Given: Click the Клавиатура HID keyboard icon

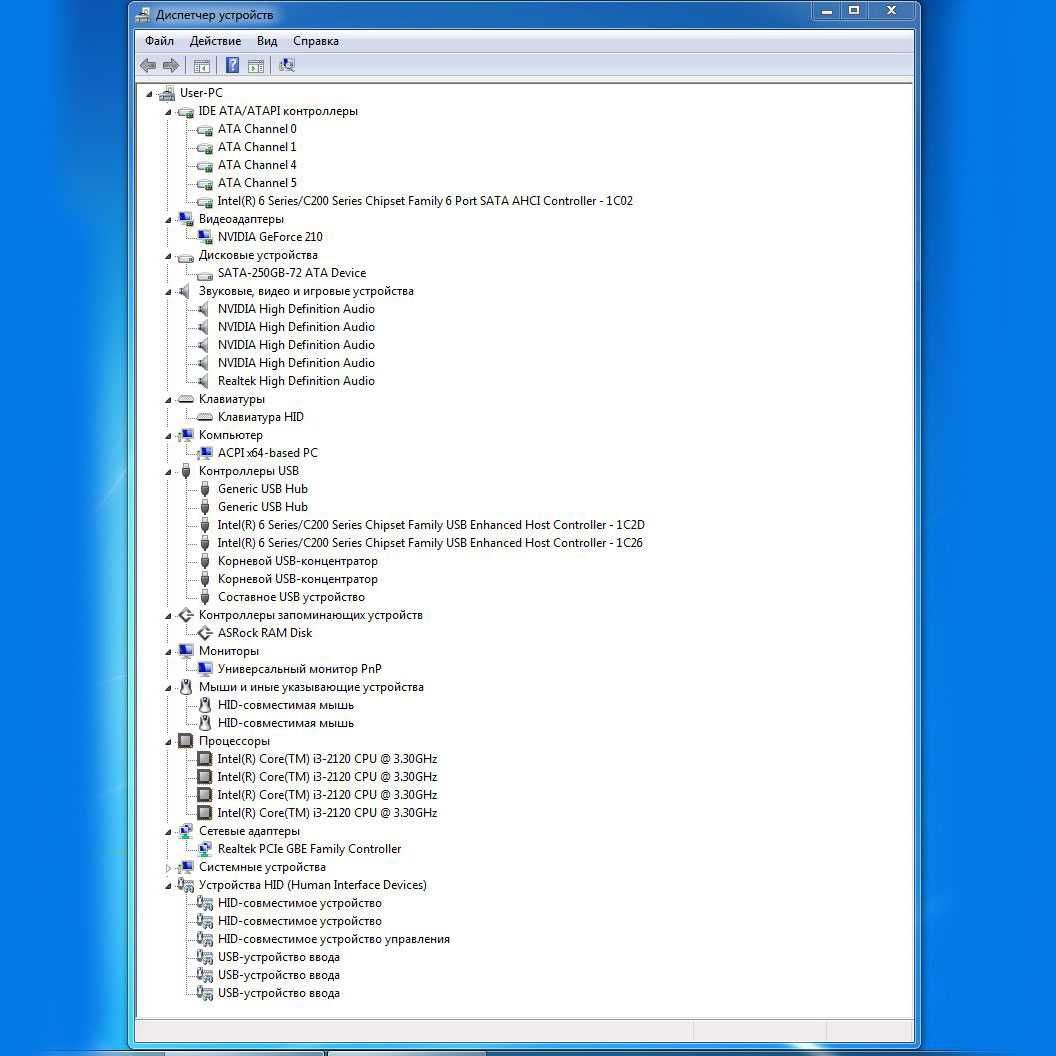Looking at the screenshot, I should click(205, 418).
